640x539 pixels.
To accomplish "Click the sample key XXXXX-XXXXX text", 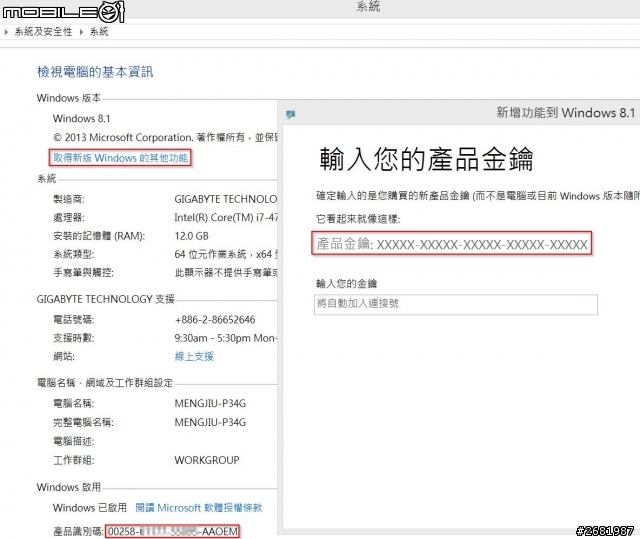I will pos(482,244).
